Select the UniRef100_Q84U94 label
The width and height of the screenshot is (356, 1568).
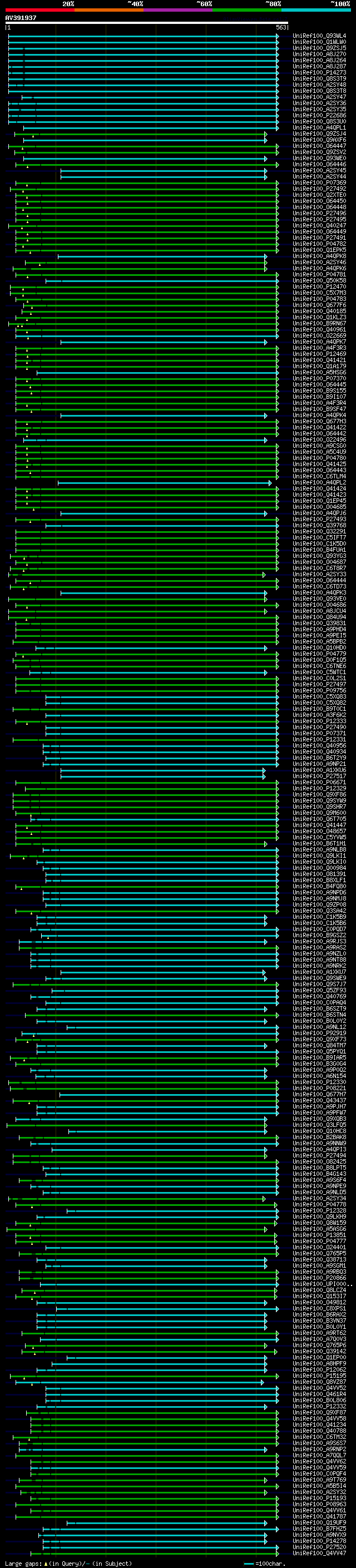pyautogui.click(x=319, y=617)
